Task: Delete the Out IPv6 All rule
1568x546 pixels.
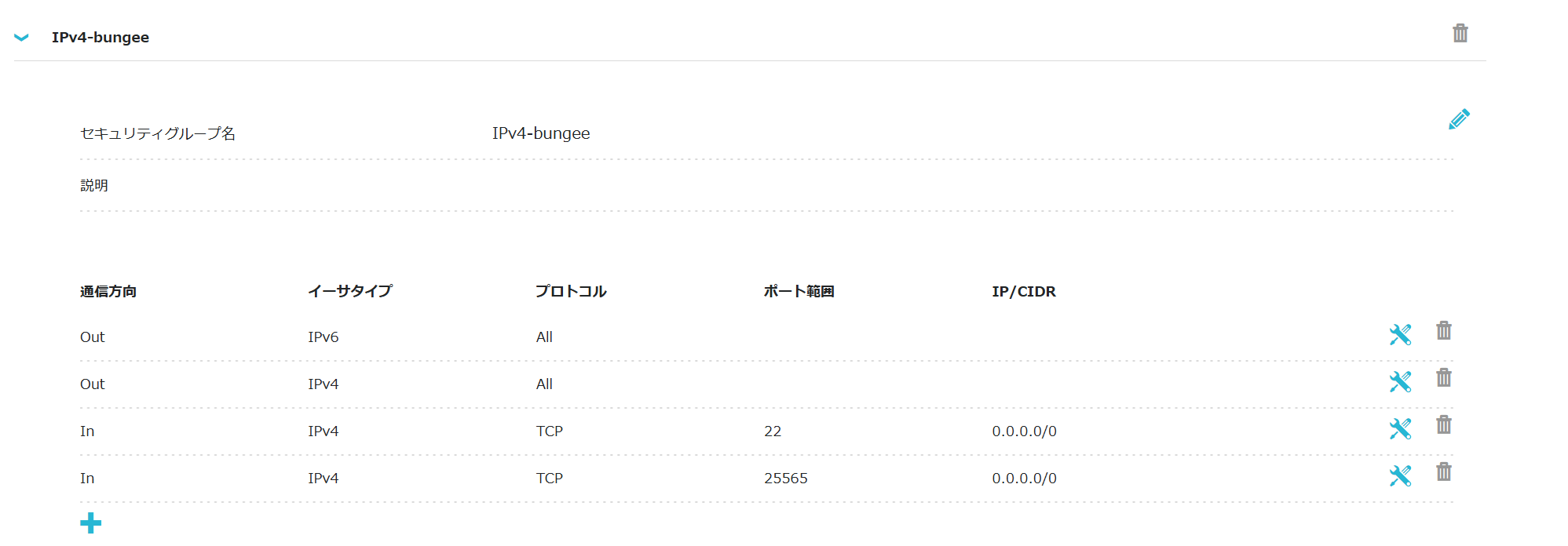Action: coord(1443,331)
